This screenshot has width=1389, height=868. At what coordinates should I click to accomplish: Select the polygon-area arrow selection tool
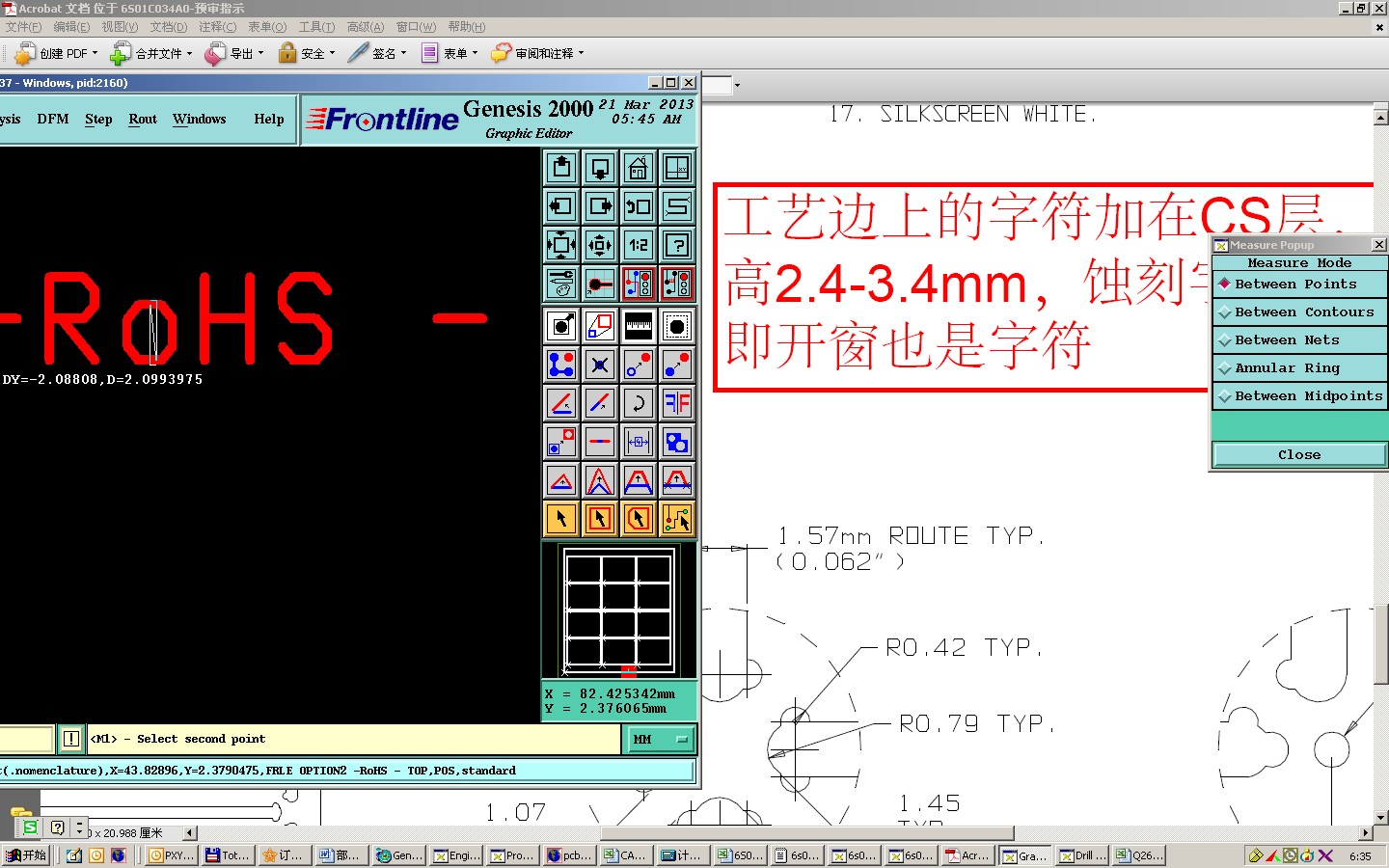pos(639,519)
